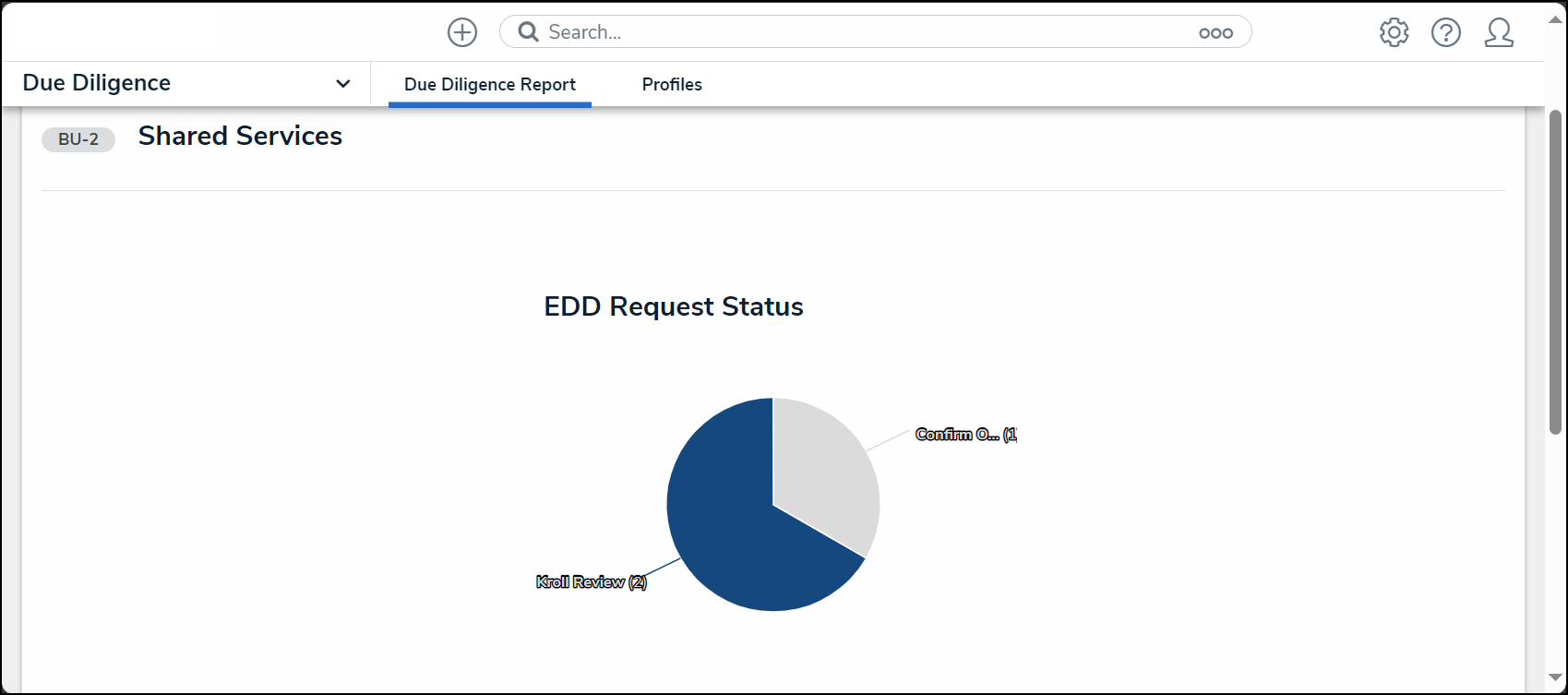Open the three-circles search options icon

click(x=1215, y=33)
